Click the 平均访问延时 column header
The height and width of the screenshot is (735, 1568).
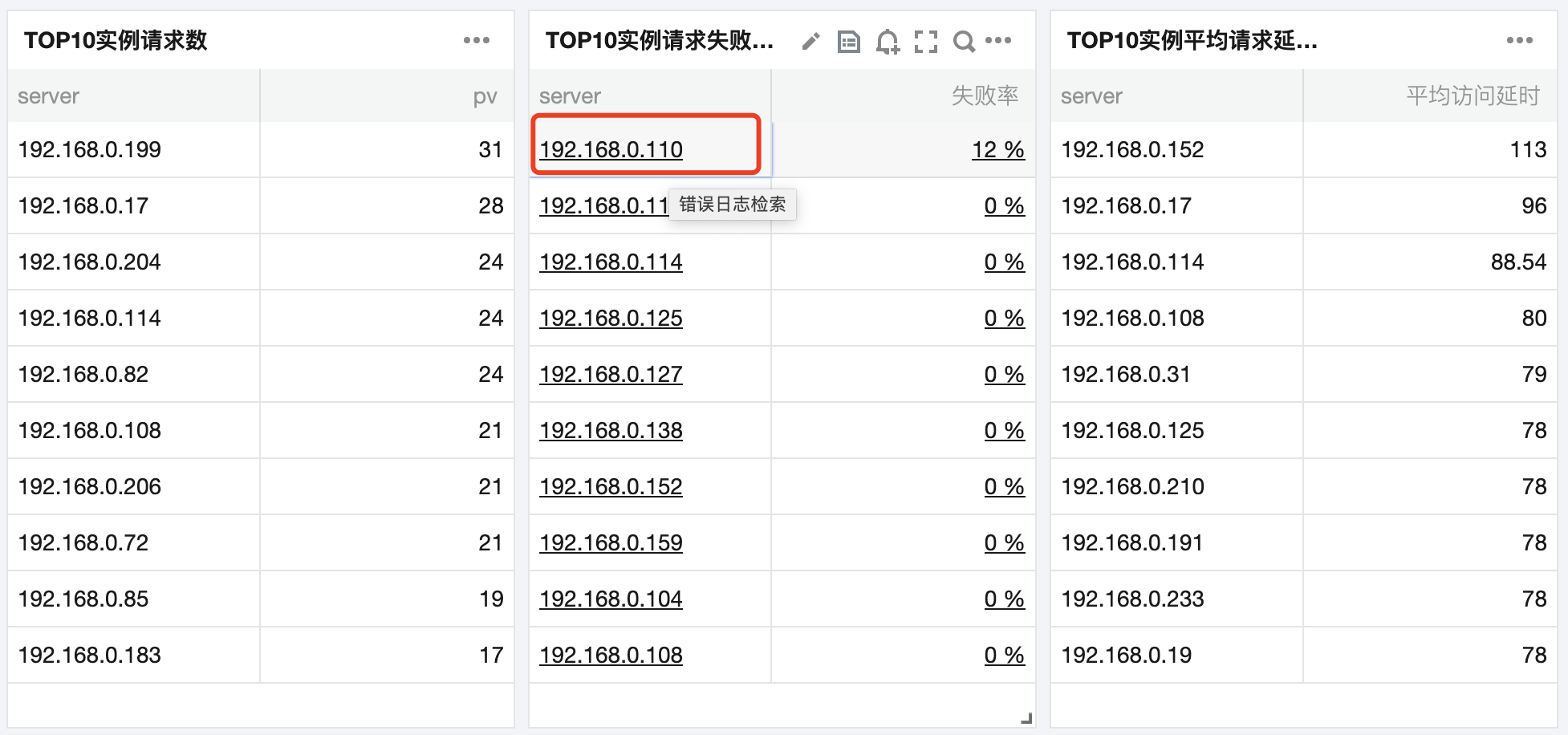point(1473,96)
